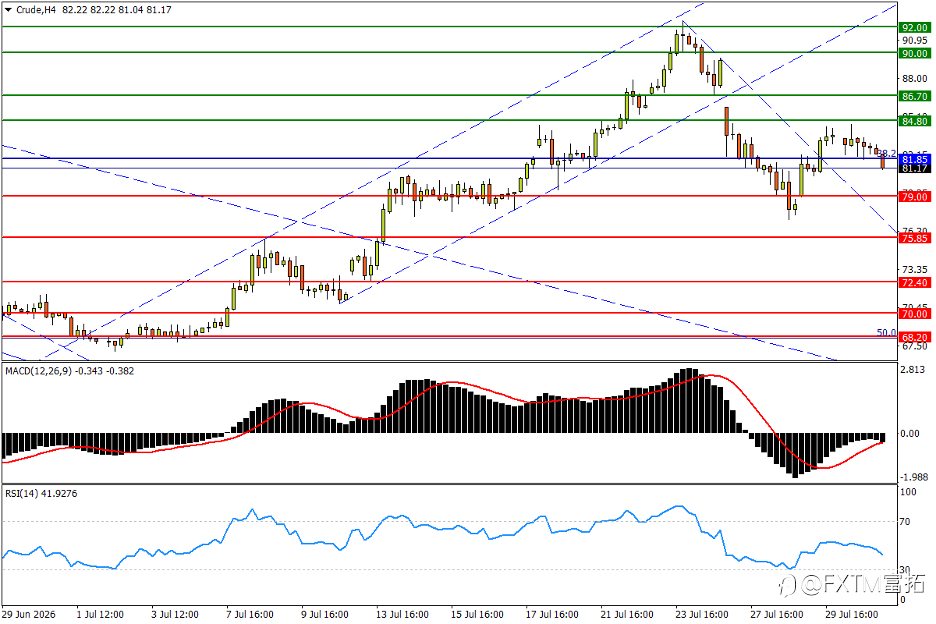Click the 2.813 MACD scale value
The width and height of the screenshot is (936, 624).
(913, 370)
